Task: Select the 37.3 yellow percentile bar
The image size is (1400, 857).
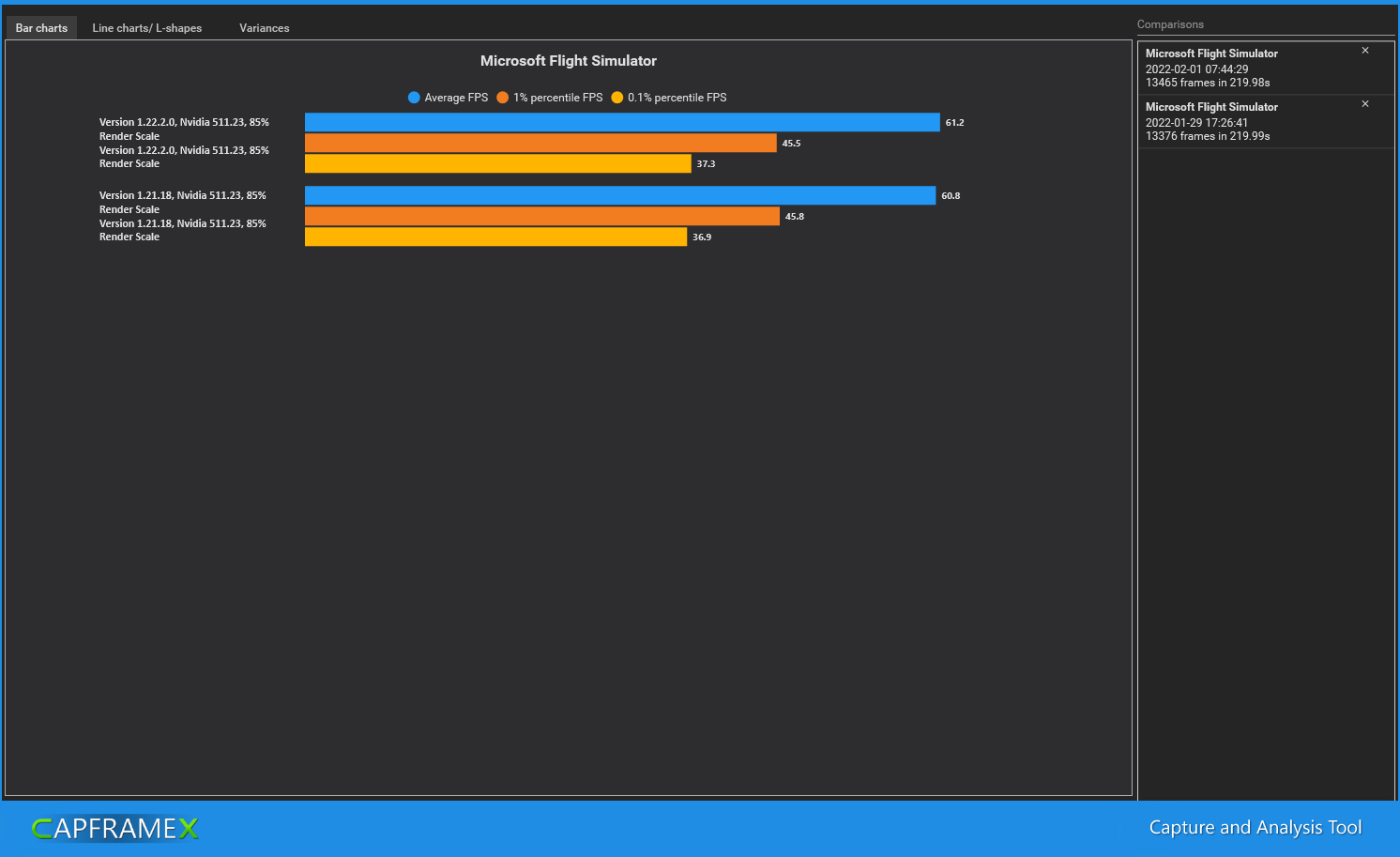Action: (x=498, y=163)
